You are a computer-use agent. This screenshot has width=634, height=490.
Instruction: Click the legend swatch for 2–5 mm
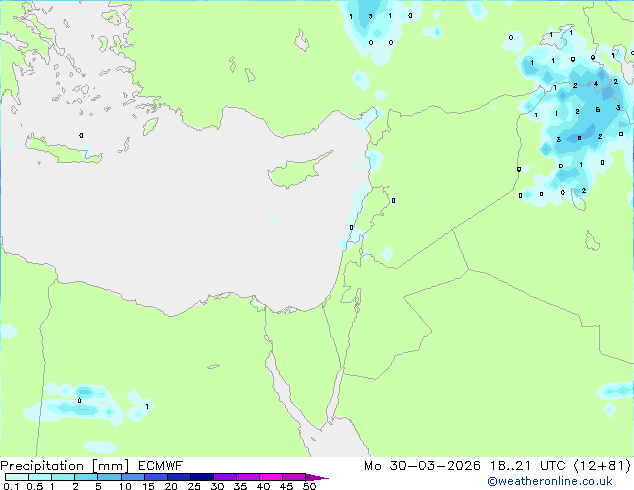click(x=86, y=477)
